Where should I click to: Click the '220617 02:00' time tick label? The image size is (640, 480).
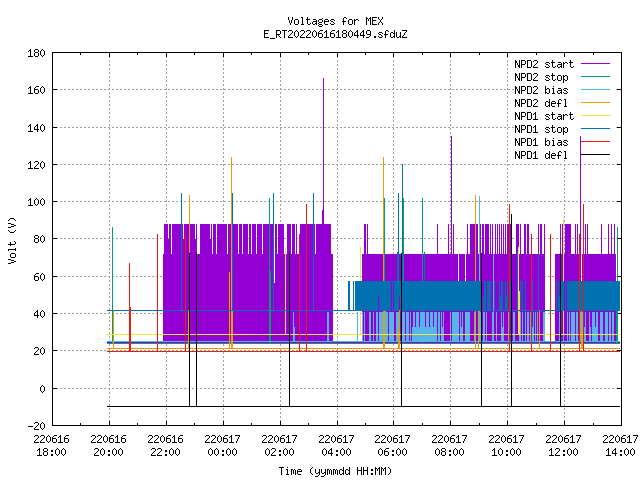point(279,446)
